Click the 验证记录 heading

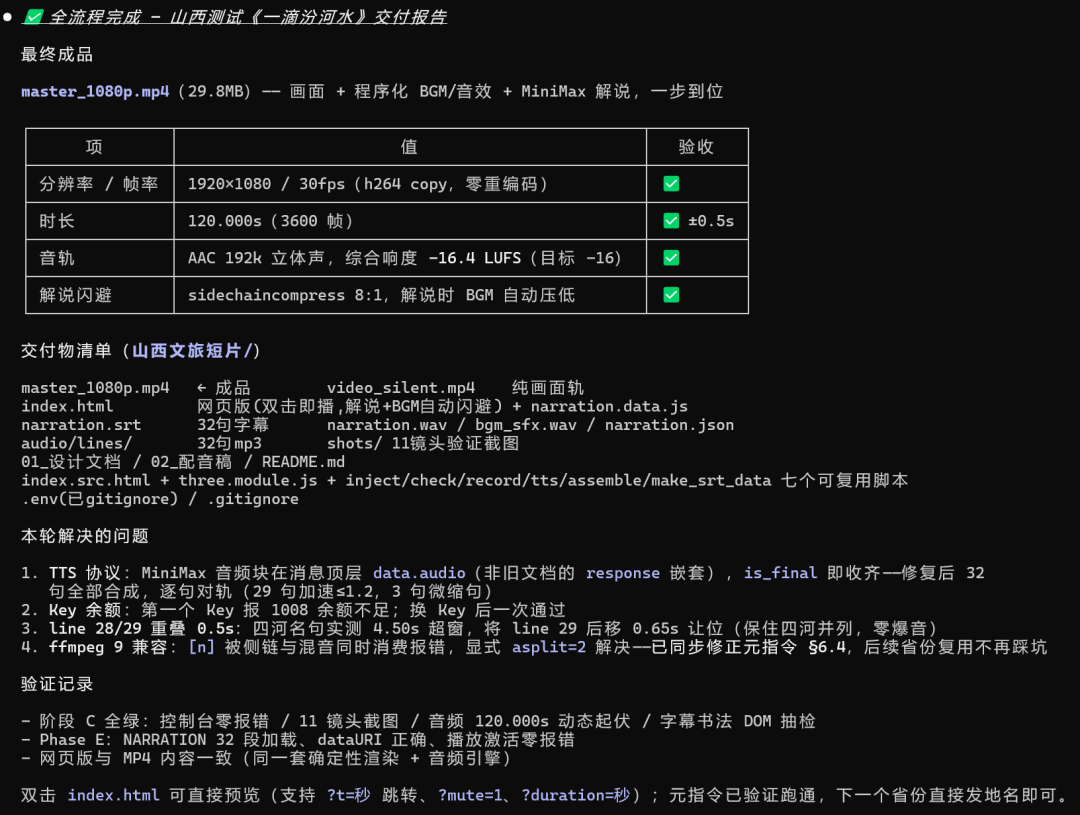click(x=57, y=685)
